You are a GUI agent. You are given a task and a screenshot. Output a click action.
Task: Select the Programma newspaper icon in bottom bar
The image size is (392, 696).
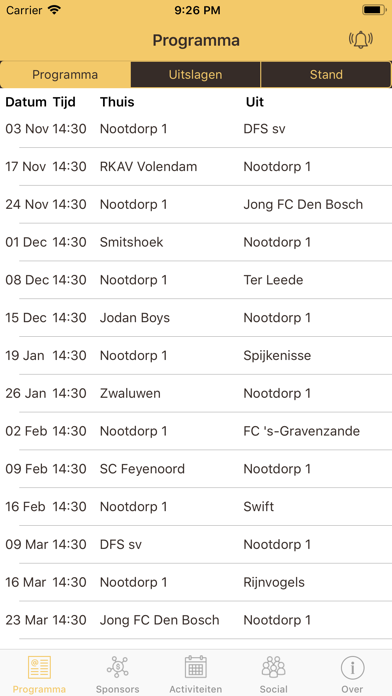(39, 667)
